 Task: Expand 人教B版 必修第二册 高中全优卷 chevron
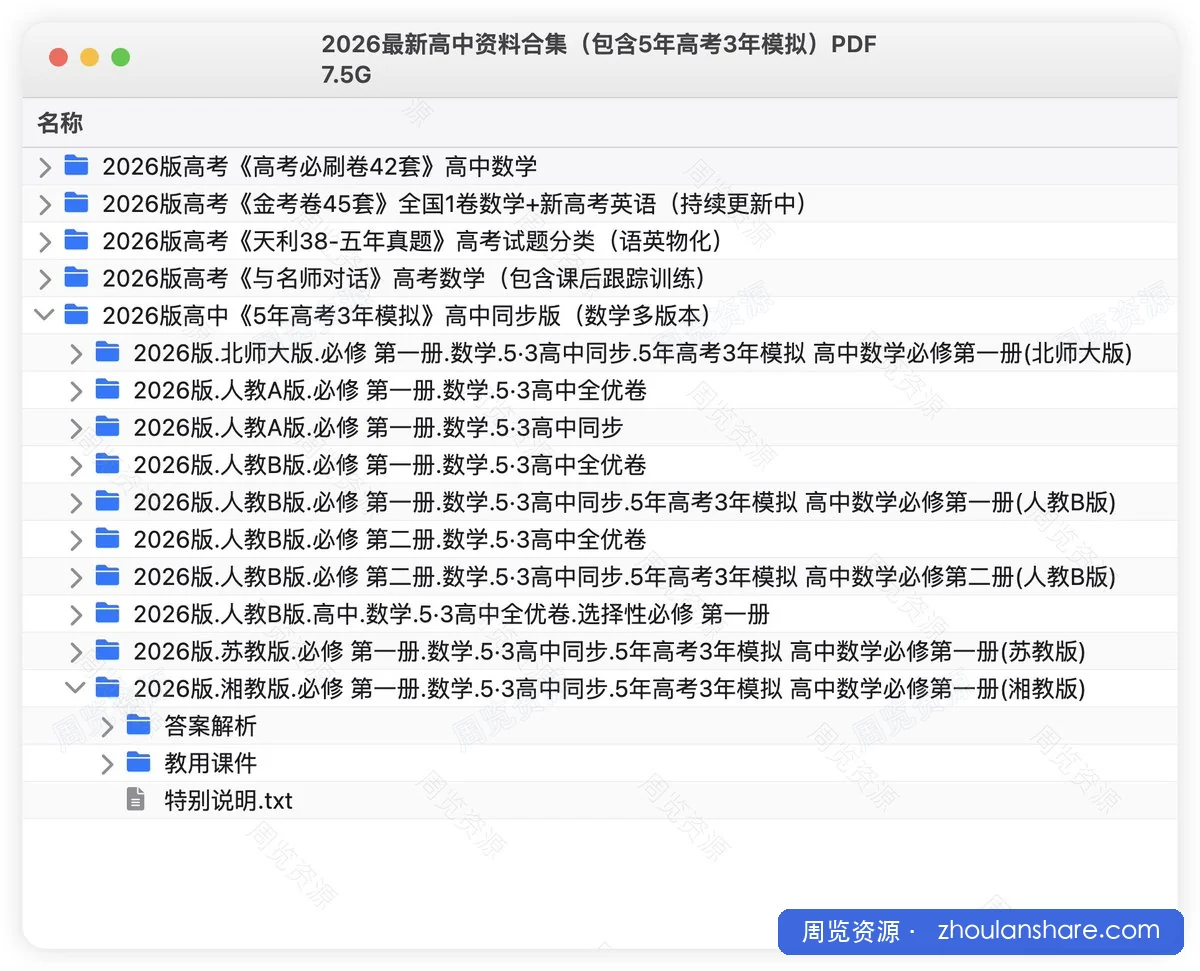[x=76, y=540]
